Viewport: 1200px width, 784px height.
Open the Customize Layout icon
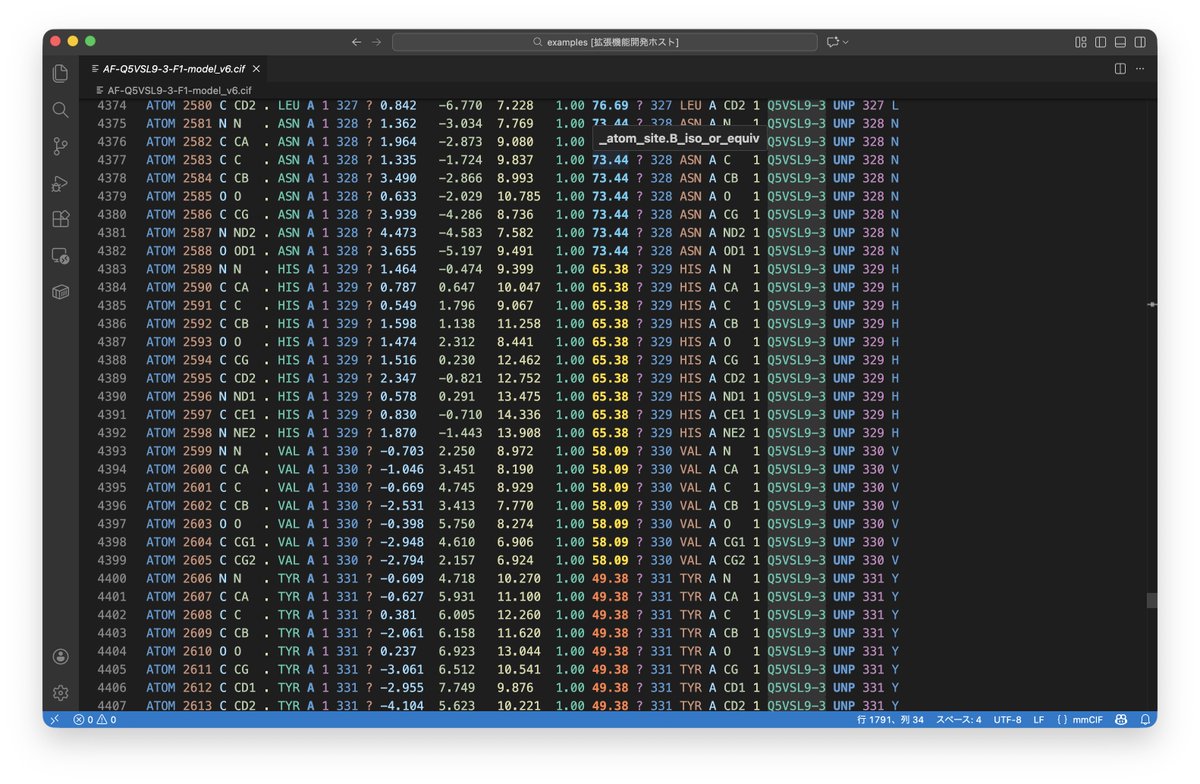point(1080,42)
